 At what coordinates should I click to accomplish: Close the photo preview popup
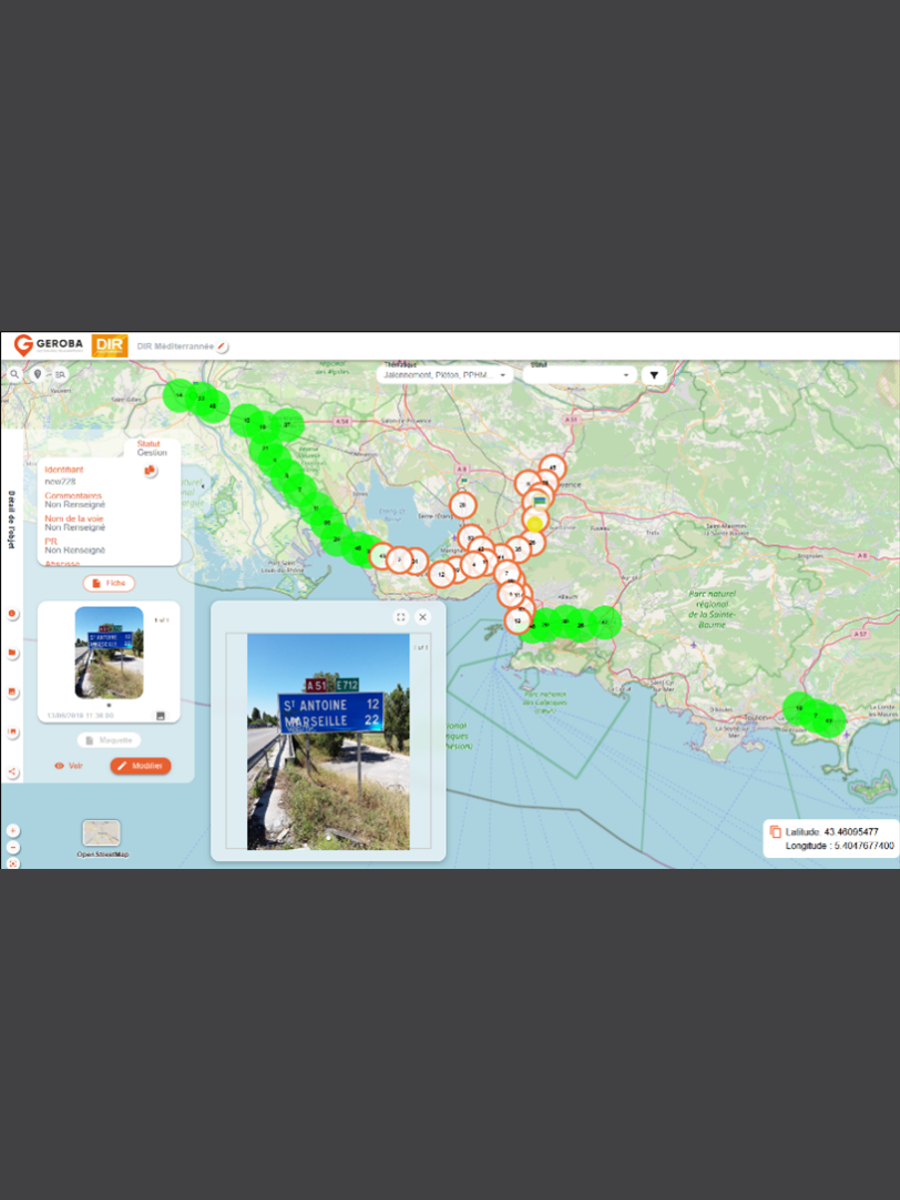pyautogui.click(x=422, y=617)
